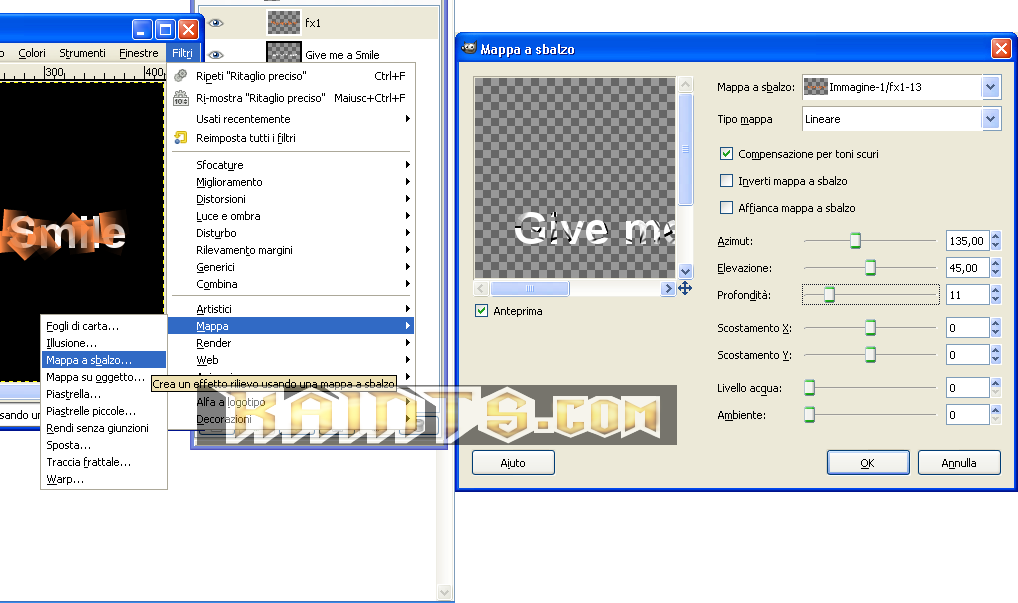
Task: Select Mappa a sbalzo menu entry
Action: pos(89,360)
